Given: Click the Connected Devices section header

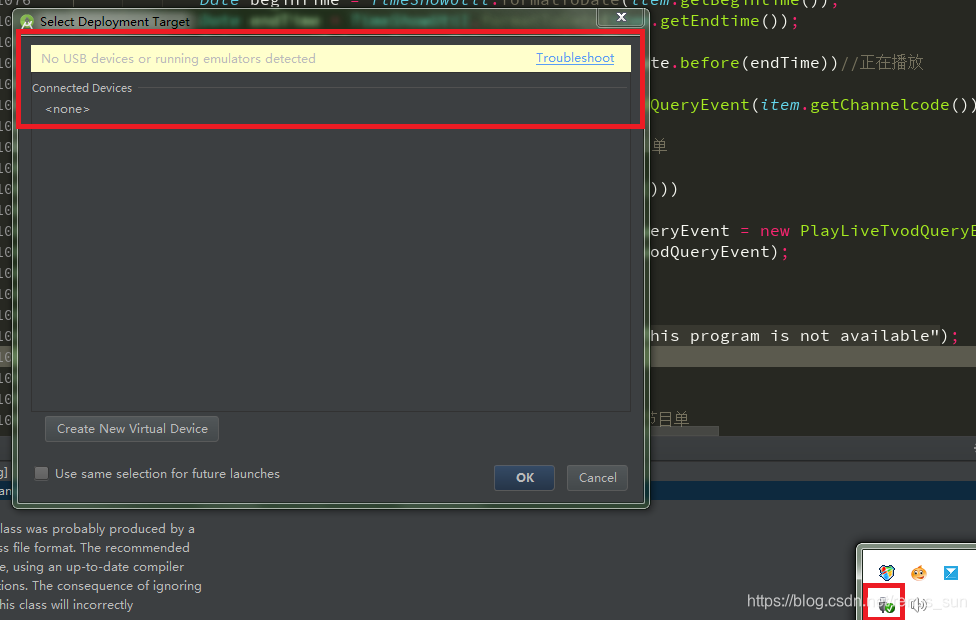Looking at the screenshot, I should click(x=82, y=88).
